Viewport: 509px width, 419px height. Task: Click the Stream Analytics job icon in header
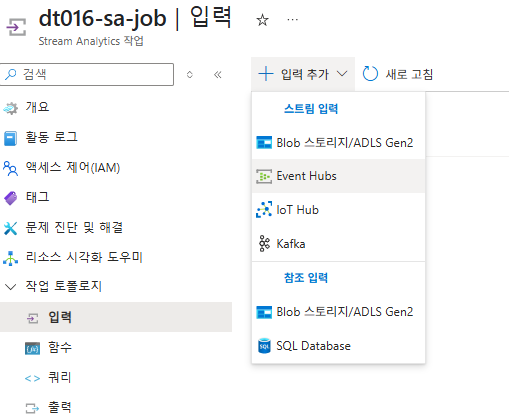[16, 27]
